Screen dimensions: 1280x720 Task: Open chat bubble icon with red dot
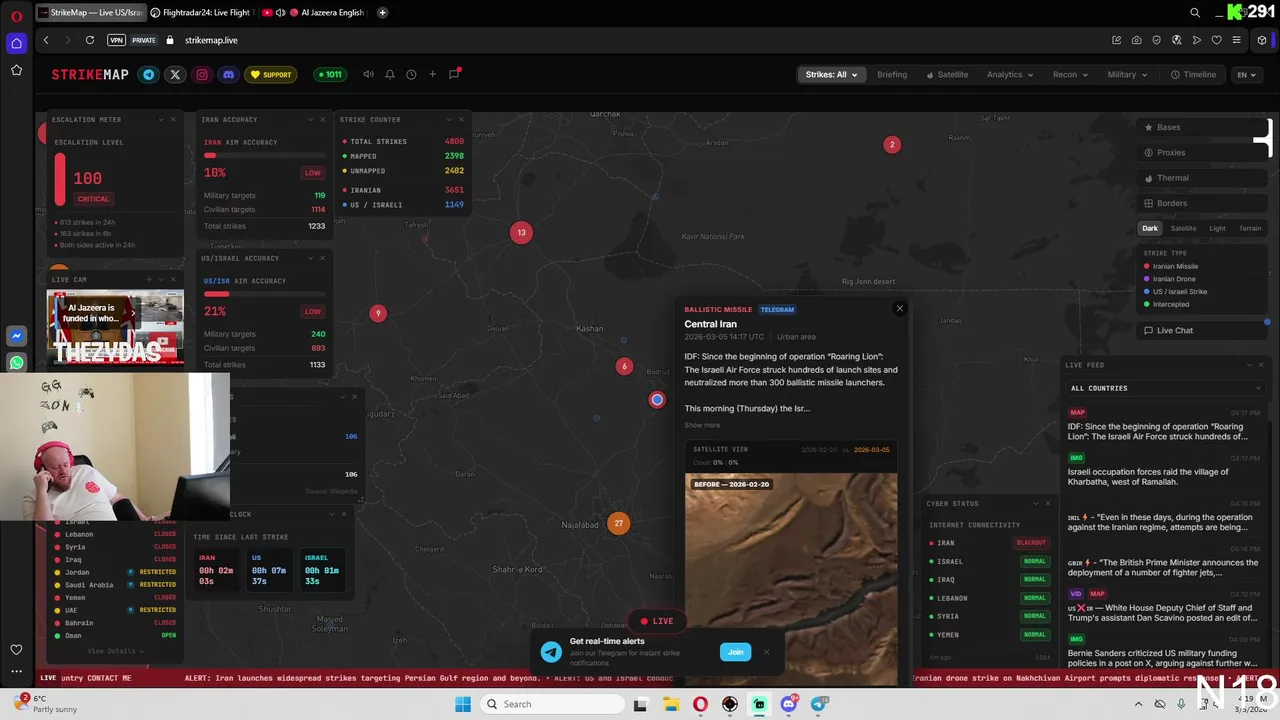point(454,74)
